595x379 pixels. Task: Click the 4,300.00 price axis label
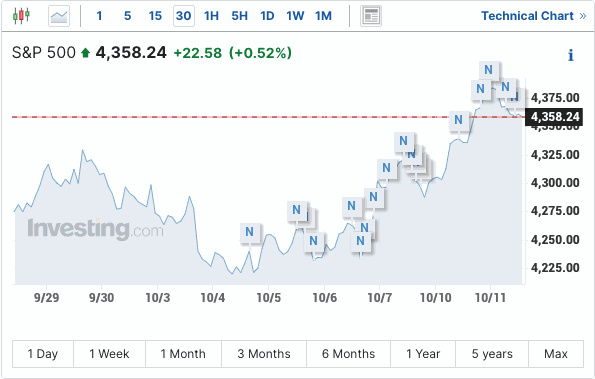[555, 183]
